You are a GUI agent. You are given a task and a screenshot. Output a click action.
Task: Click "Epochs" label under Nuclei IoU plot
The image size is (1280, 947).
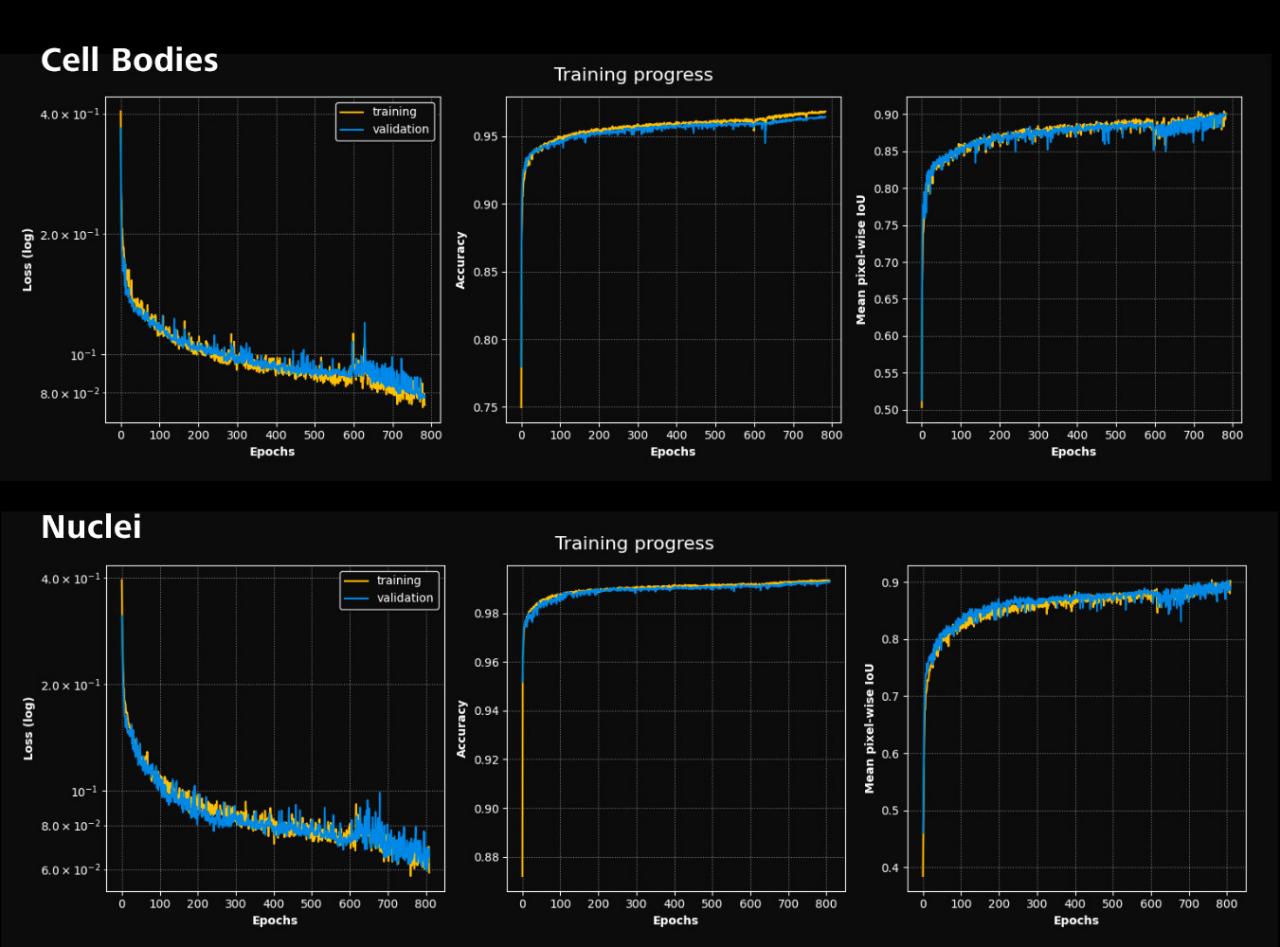1075,920
